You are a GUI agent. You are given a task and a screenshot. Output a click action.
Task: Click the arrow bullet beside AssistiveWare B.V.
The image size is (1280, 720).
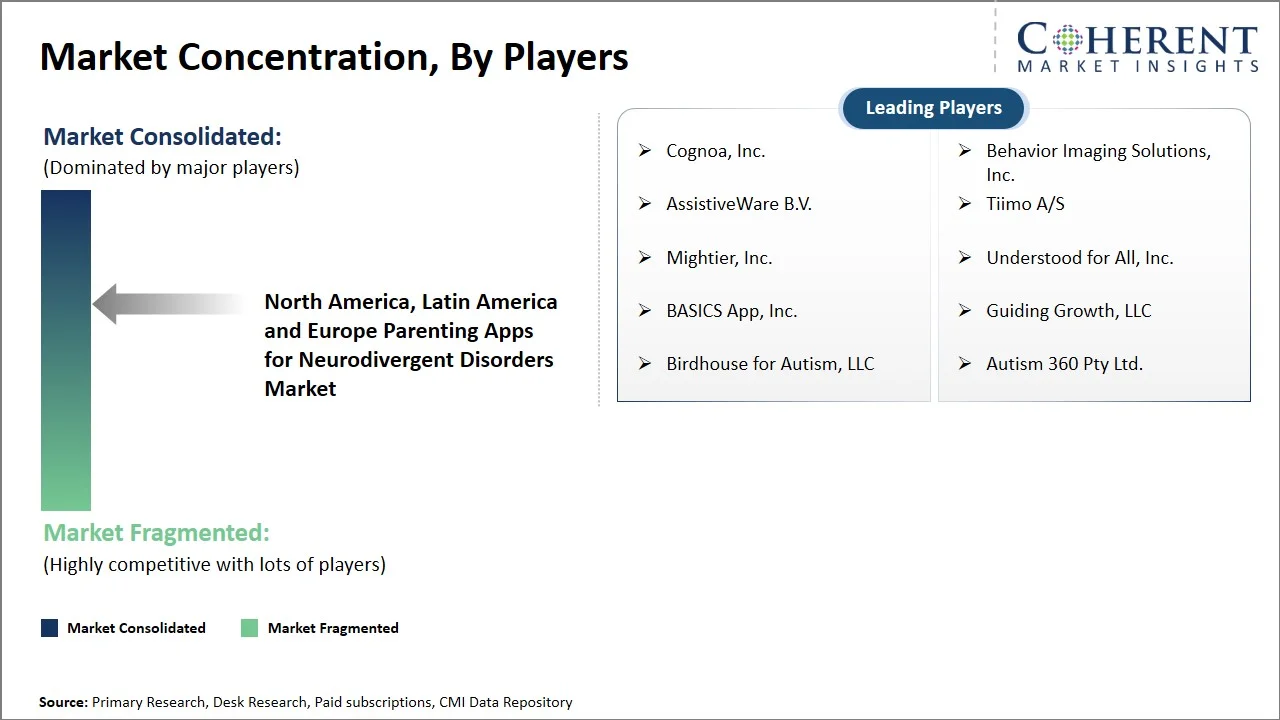point(645,204)
